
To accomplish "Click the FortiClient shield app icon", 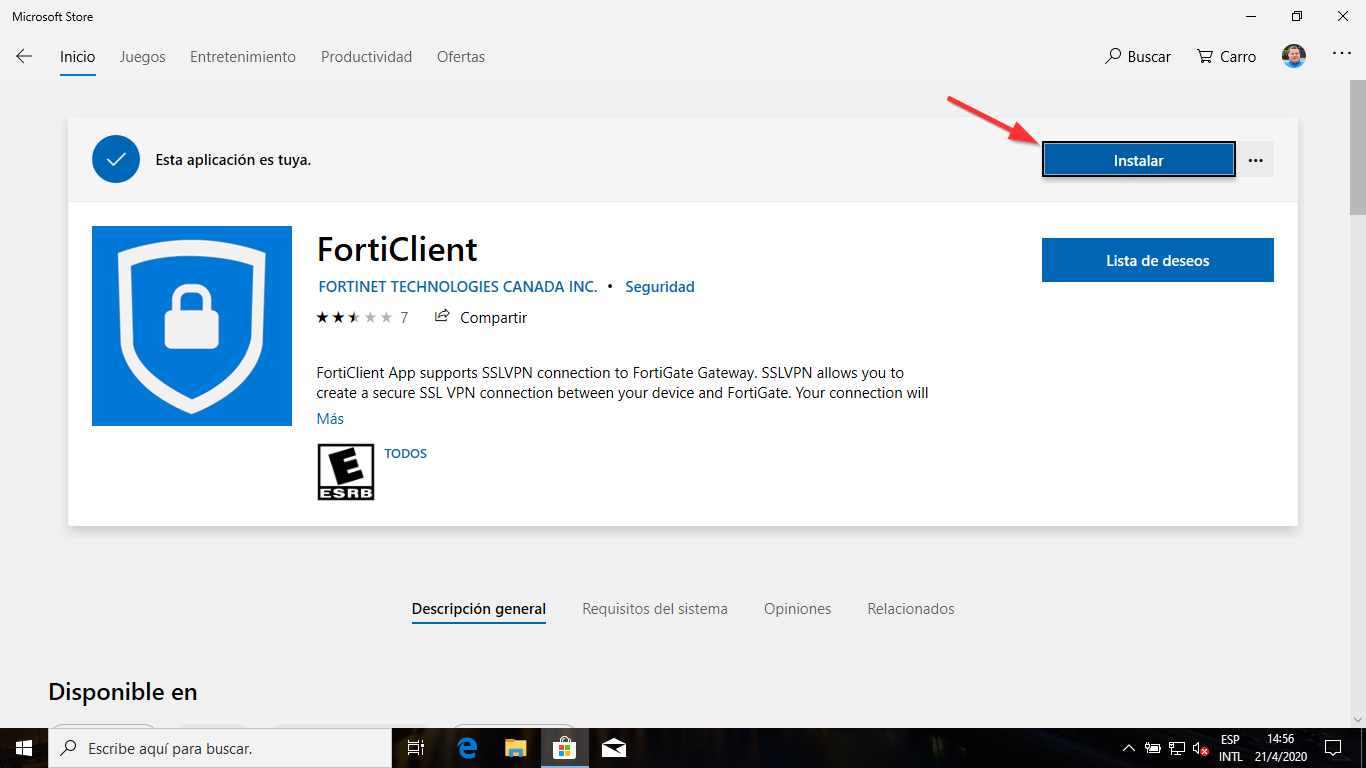I will pyautogui.click(x=191, y=326).
